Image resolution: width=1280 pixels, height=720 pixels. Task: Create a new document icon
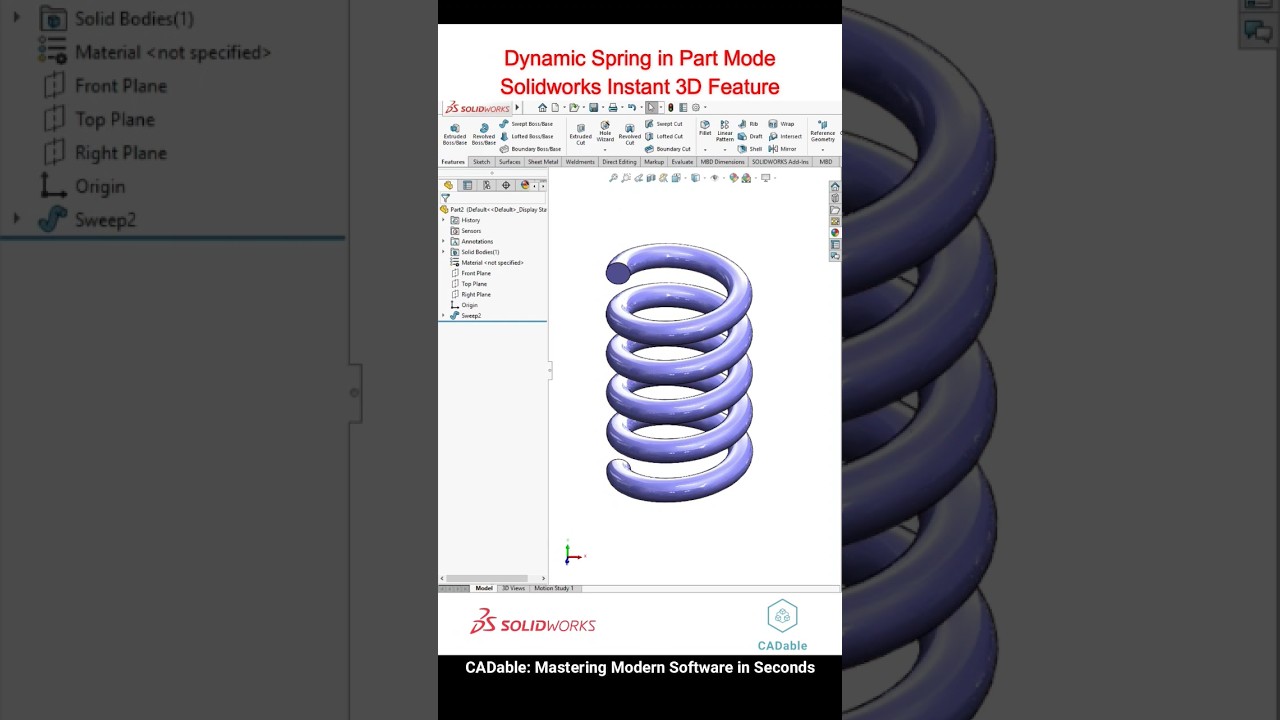tap(555, 107)
